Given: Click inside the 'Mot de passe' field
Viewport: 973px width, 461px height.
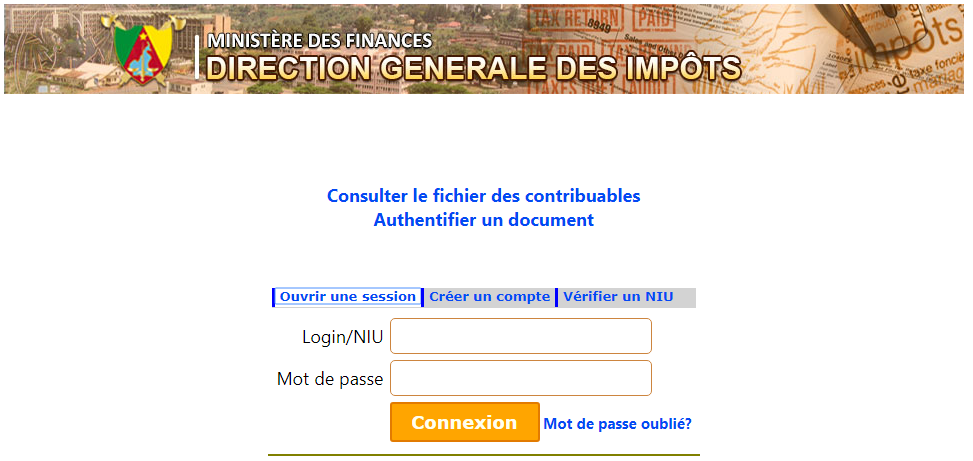Looking at the screenshot, I should point(520,378).
